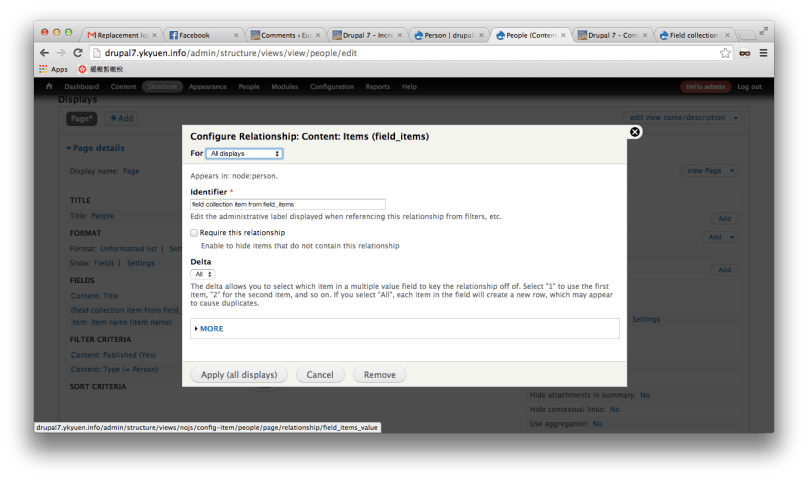Click the Cancel button

(x=320, y=374)
